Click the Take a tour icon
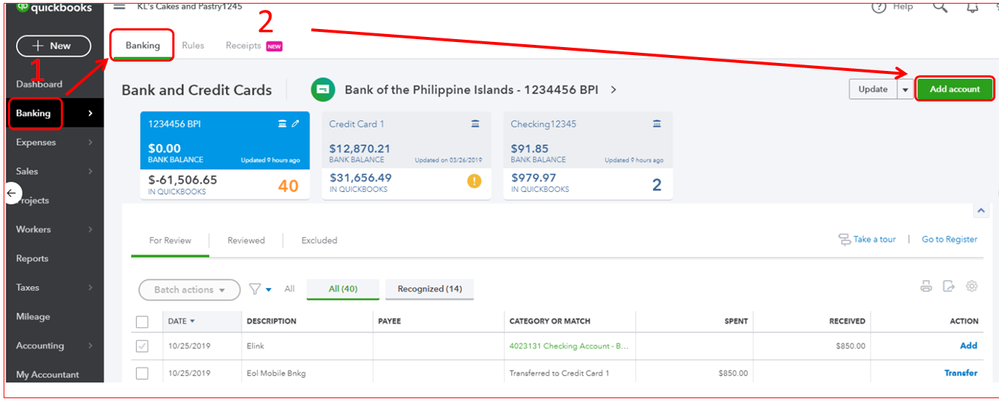The height and width of the screenshot is (404, 999). click(x=845, y=240)
